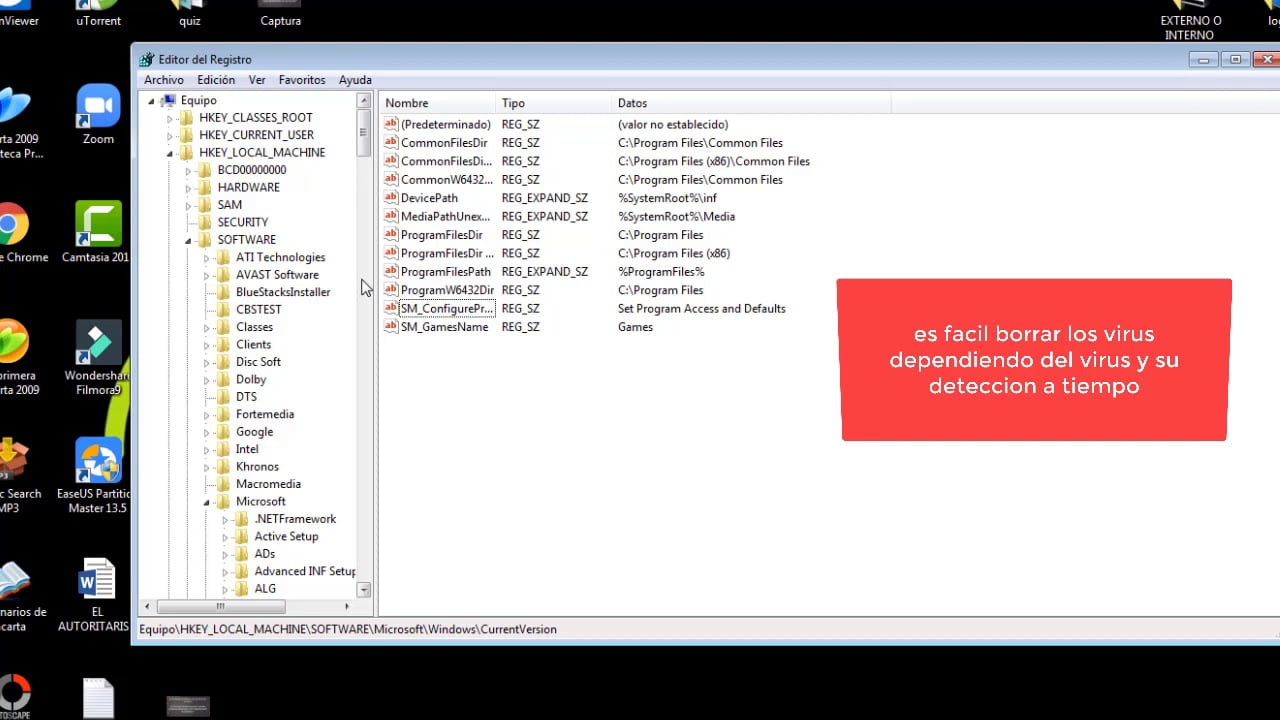Sort by the Datos column header
This screenshot has width=1280, height=720.
pos(751,103)
